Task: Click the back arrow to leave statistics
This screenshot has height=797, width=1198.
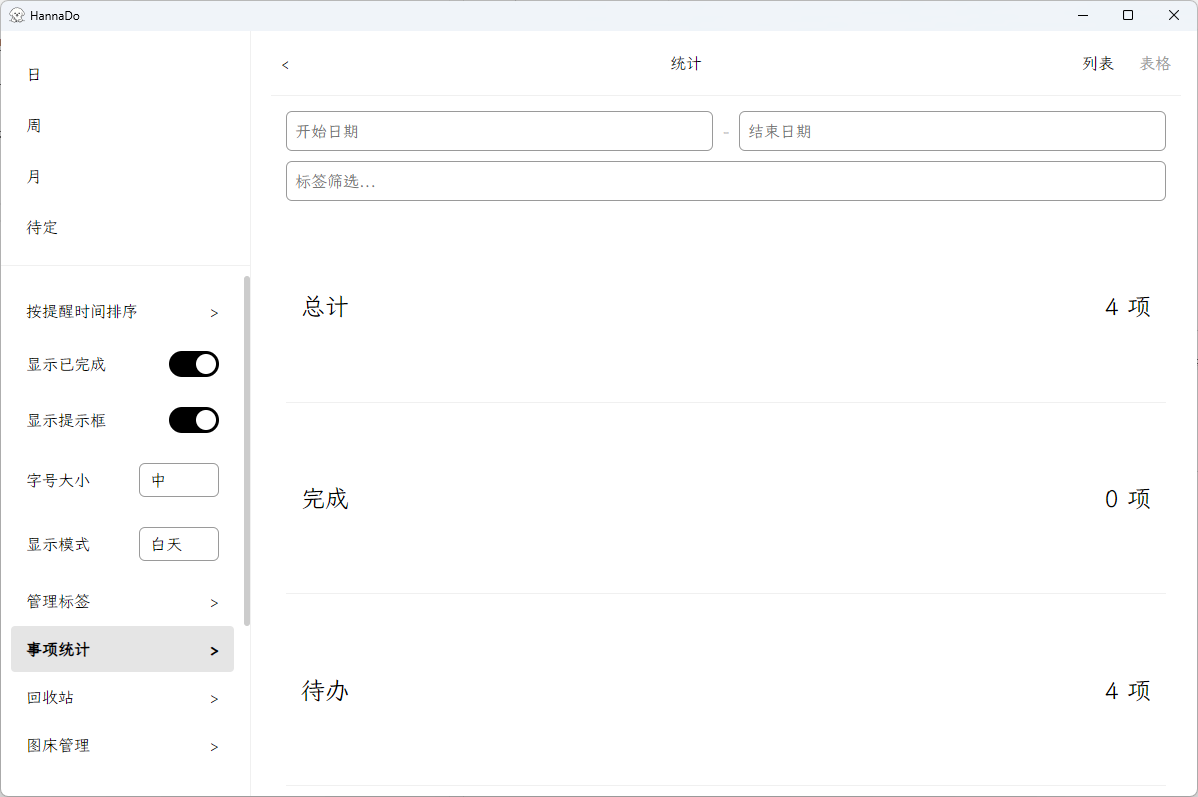Action: click(x=285, y=64)
